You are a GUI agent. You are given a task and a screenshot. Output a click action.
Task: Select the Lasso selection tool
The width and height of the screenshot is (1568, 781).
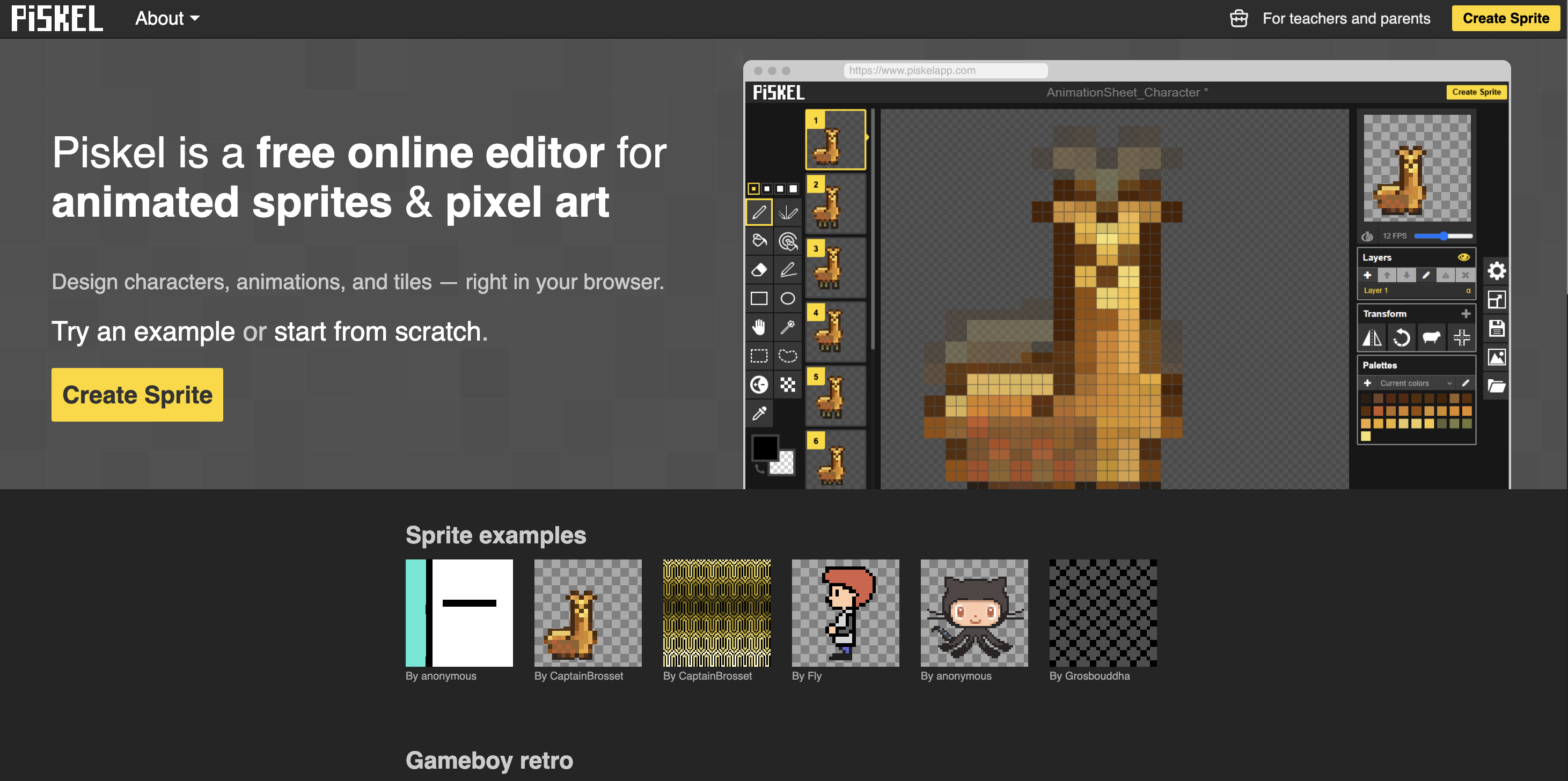coord(788,356)
